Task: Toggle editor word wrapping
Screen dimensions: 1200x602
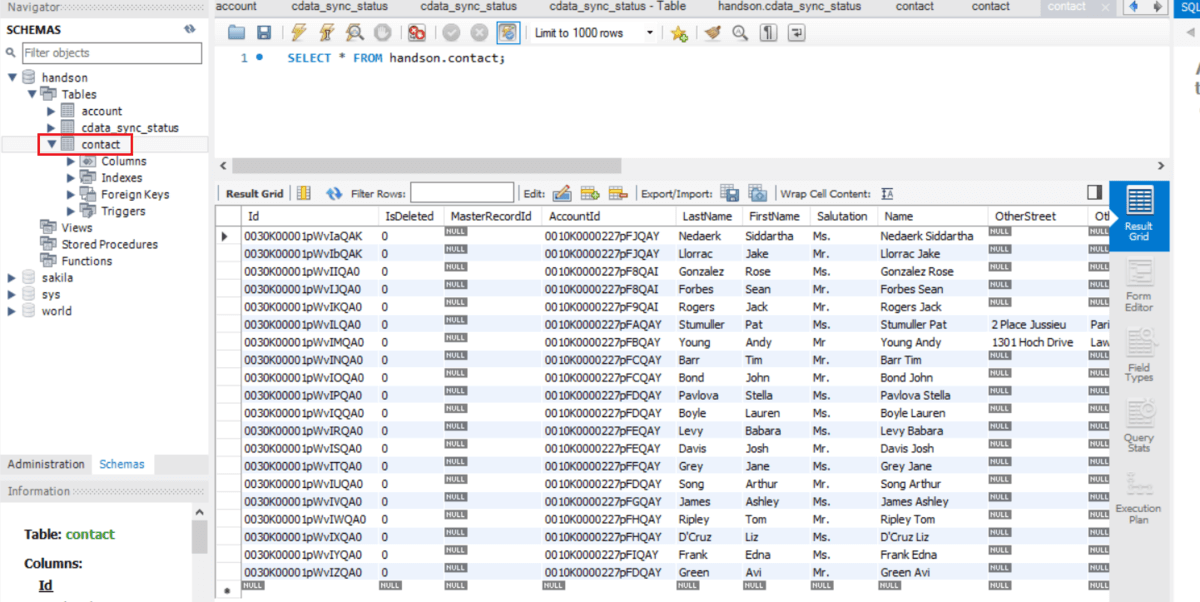Action: tap(796, 33)
